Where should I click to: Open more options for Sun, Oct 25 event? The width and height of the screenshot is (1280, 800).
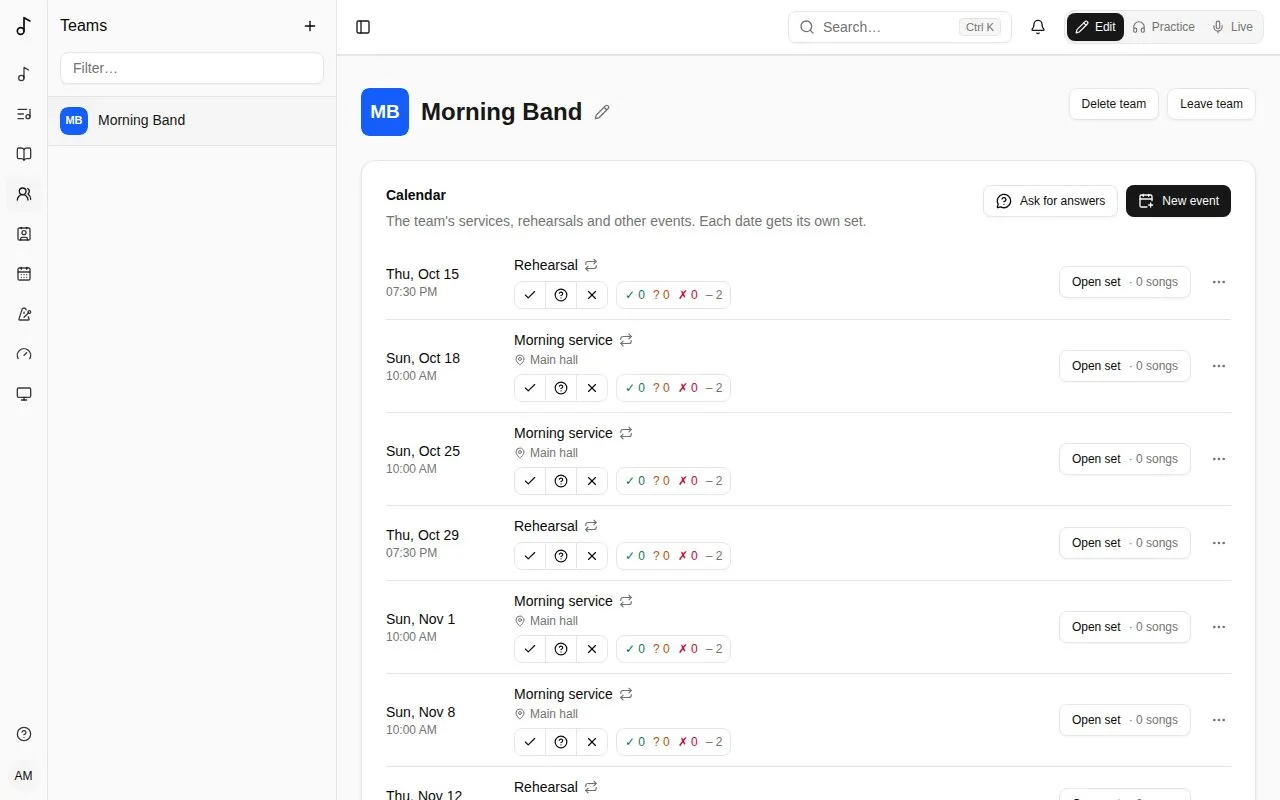(1219, 459)
